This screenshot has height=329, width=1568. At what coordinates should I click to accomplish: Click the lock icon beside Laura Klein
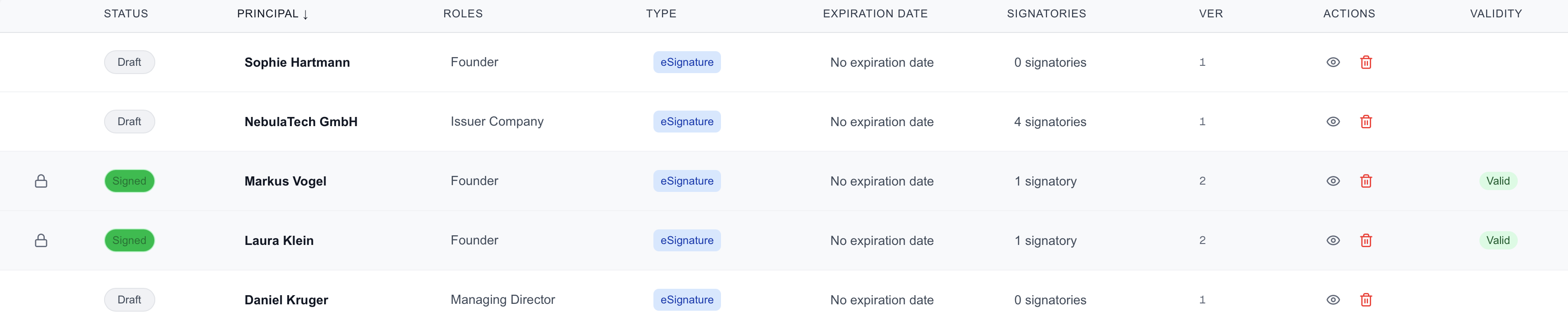pyautogui.click(x=42, y=240)
